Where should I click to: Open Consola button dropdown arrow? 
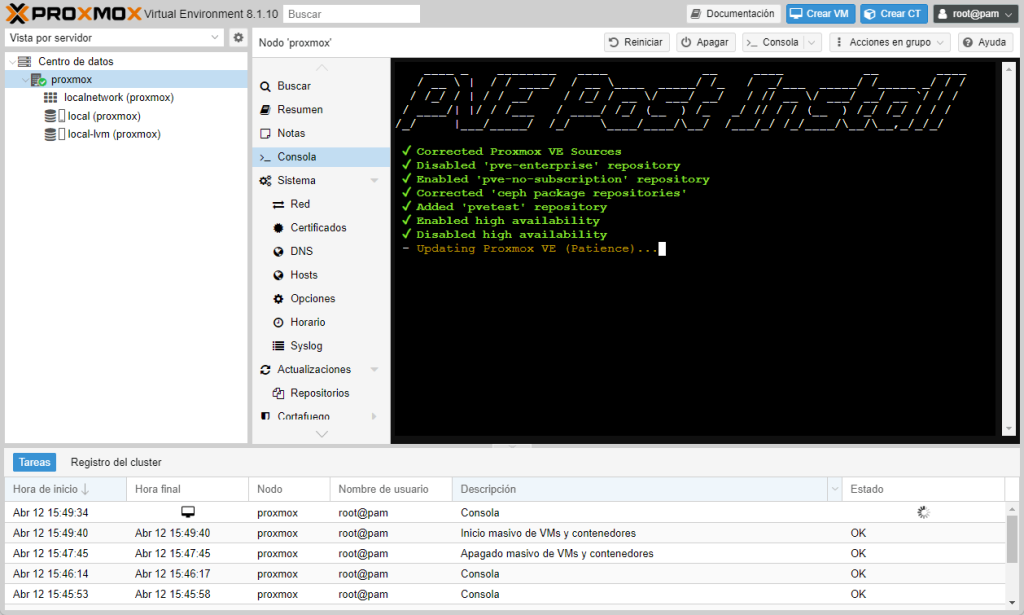pos(812,42)
